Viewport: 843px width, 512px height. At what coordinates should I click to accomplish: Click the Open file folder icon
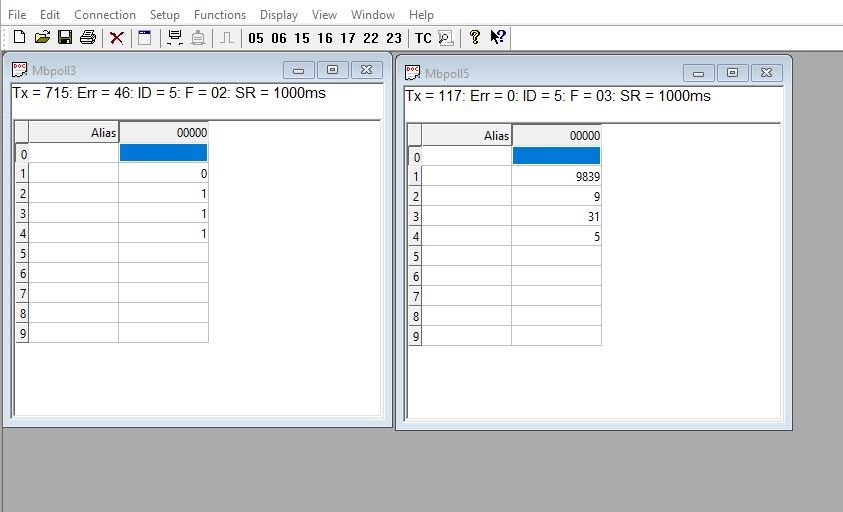(42, 38)
